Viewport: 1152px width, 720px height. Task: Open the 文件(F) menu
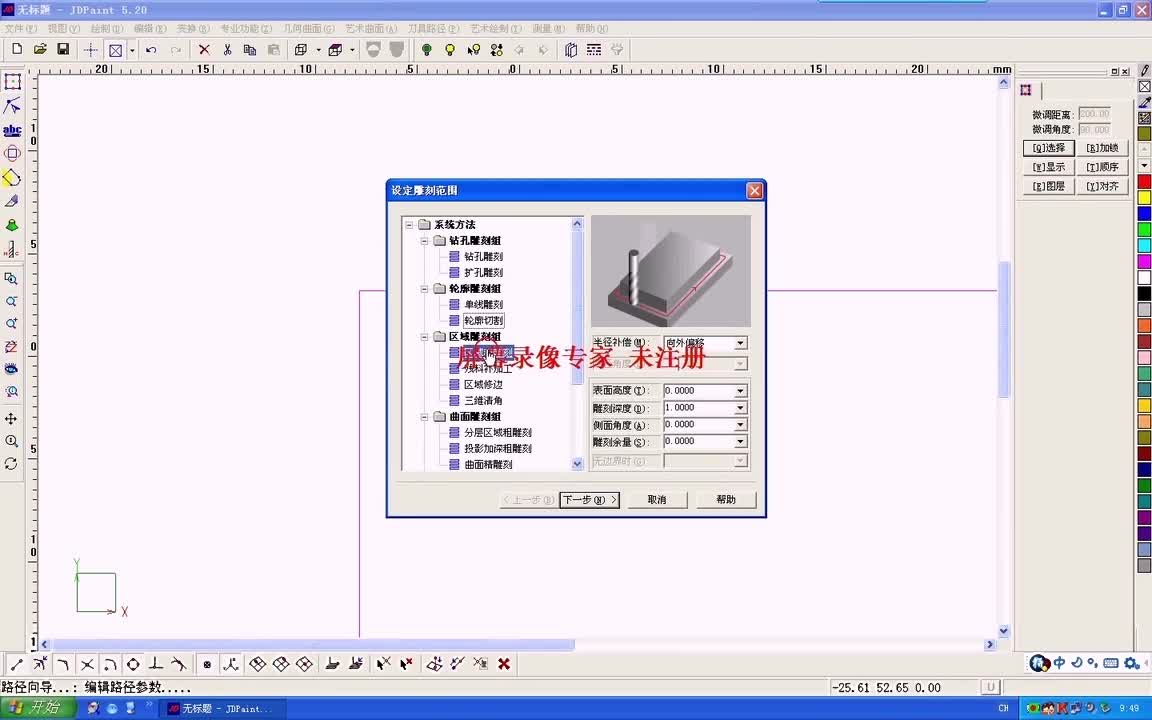pos(18,28)
